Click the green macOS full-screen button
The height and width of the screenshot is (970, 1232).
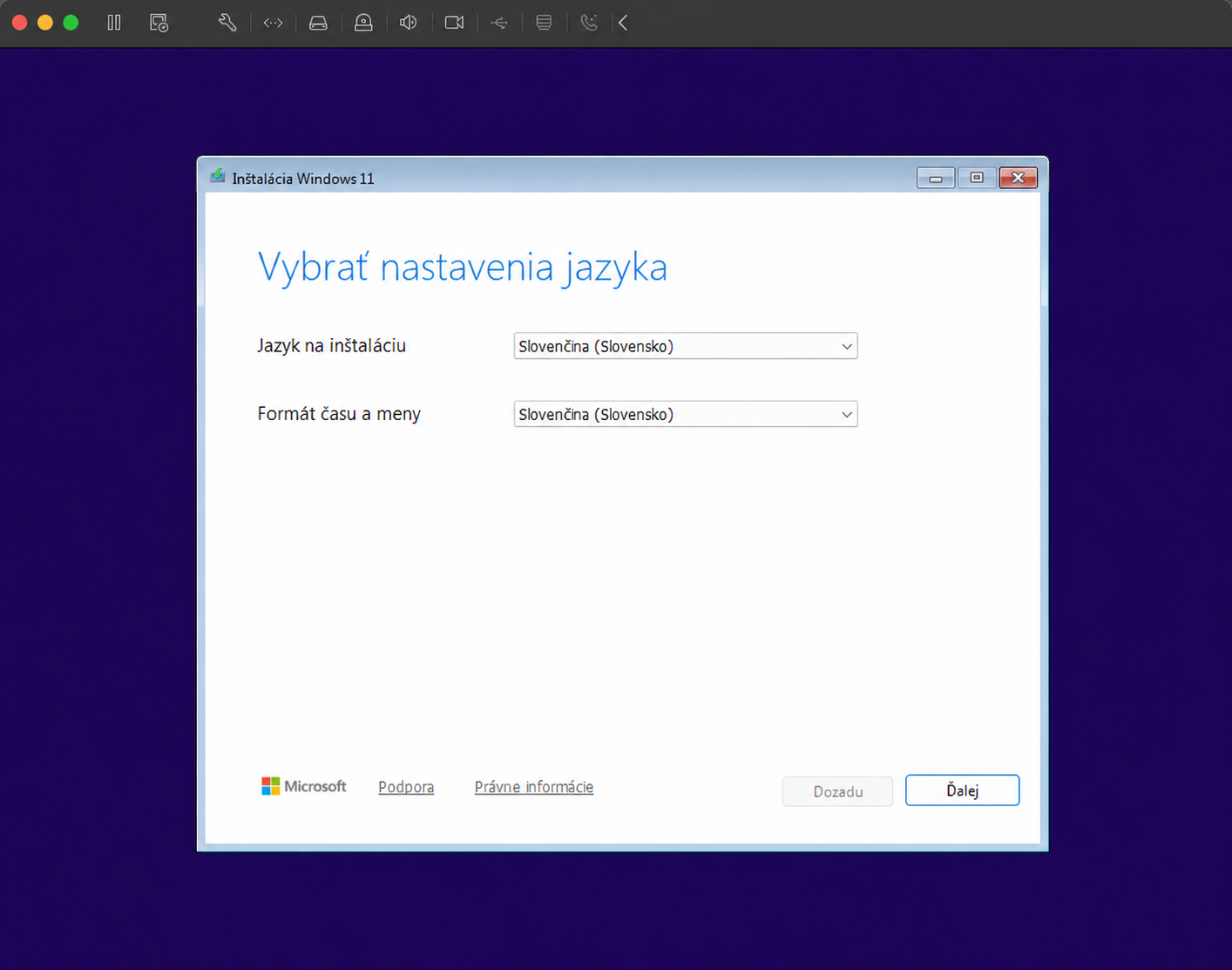(x=71, y=23)
